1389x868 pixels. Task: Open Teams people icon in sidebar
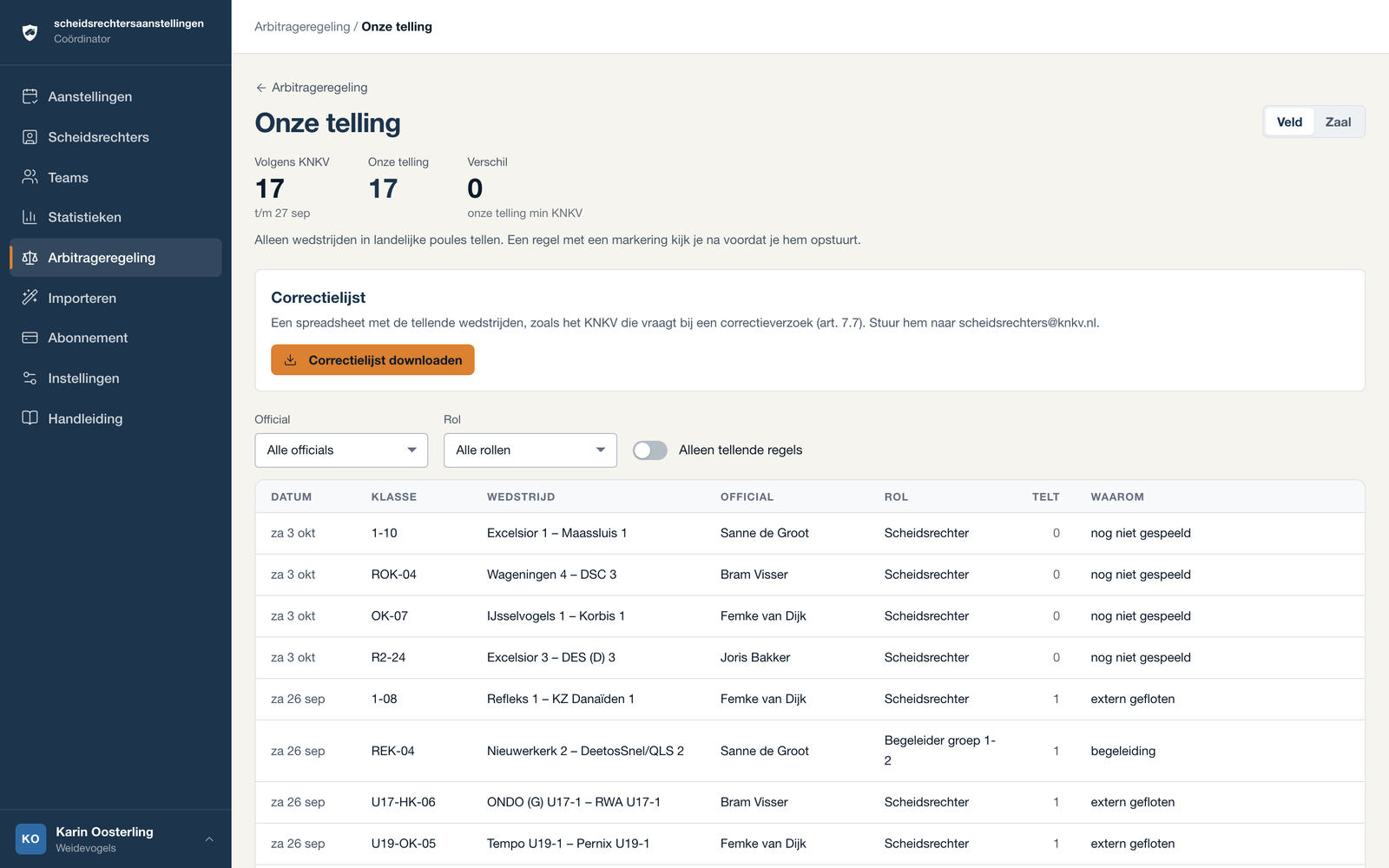coord(30,177)
